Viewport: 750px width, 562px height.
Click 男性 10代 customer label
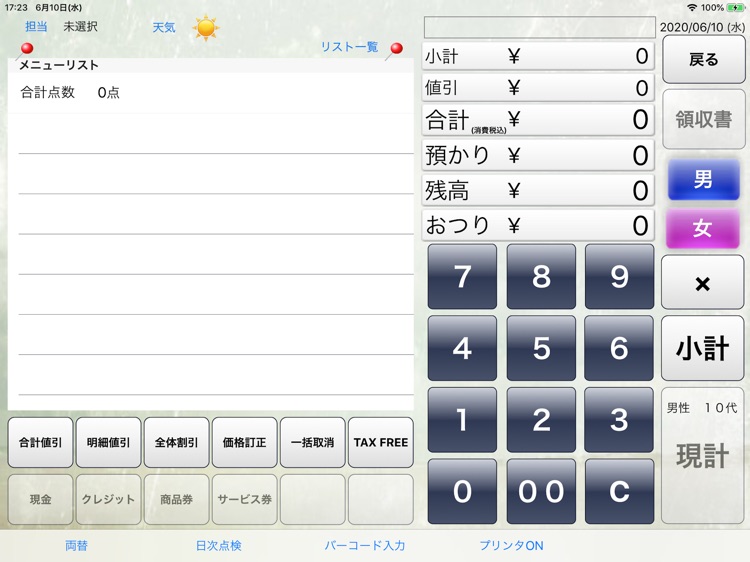702,408
